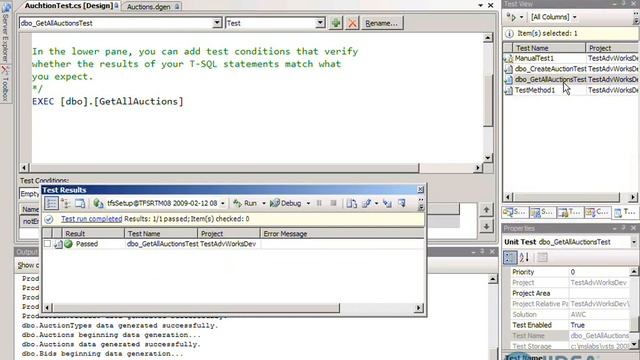
Task: Open the Property Pages icon in Properties
Action: pos(542,257)
